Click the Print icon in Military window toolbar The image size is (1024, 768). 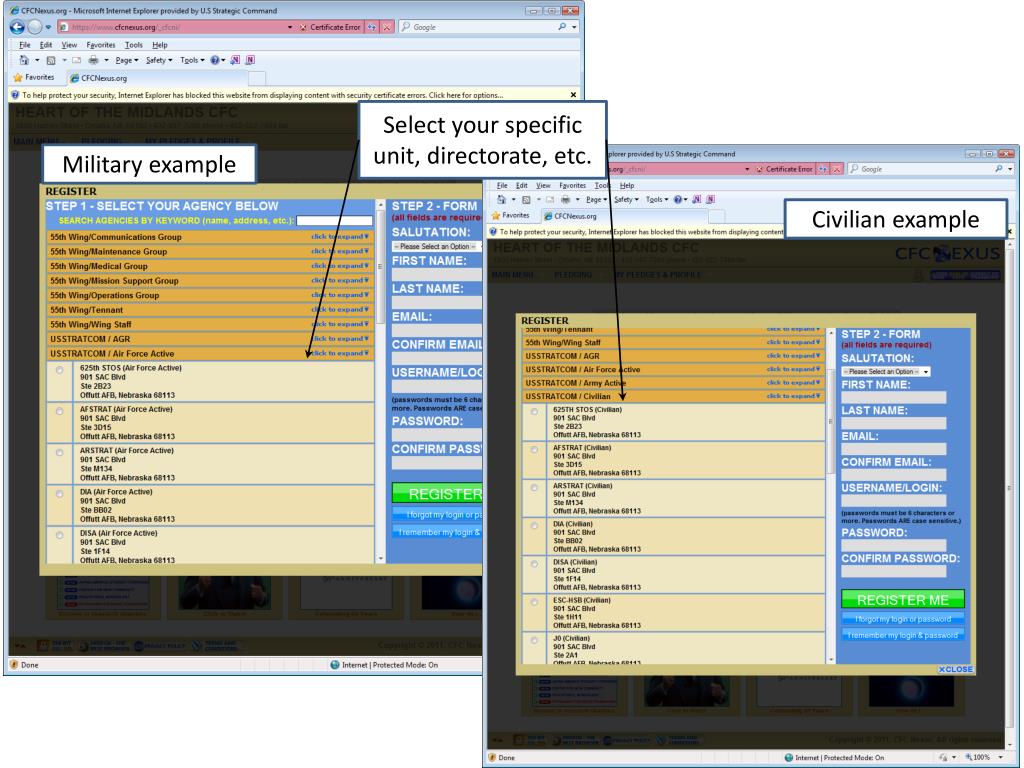93,60
